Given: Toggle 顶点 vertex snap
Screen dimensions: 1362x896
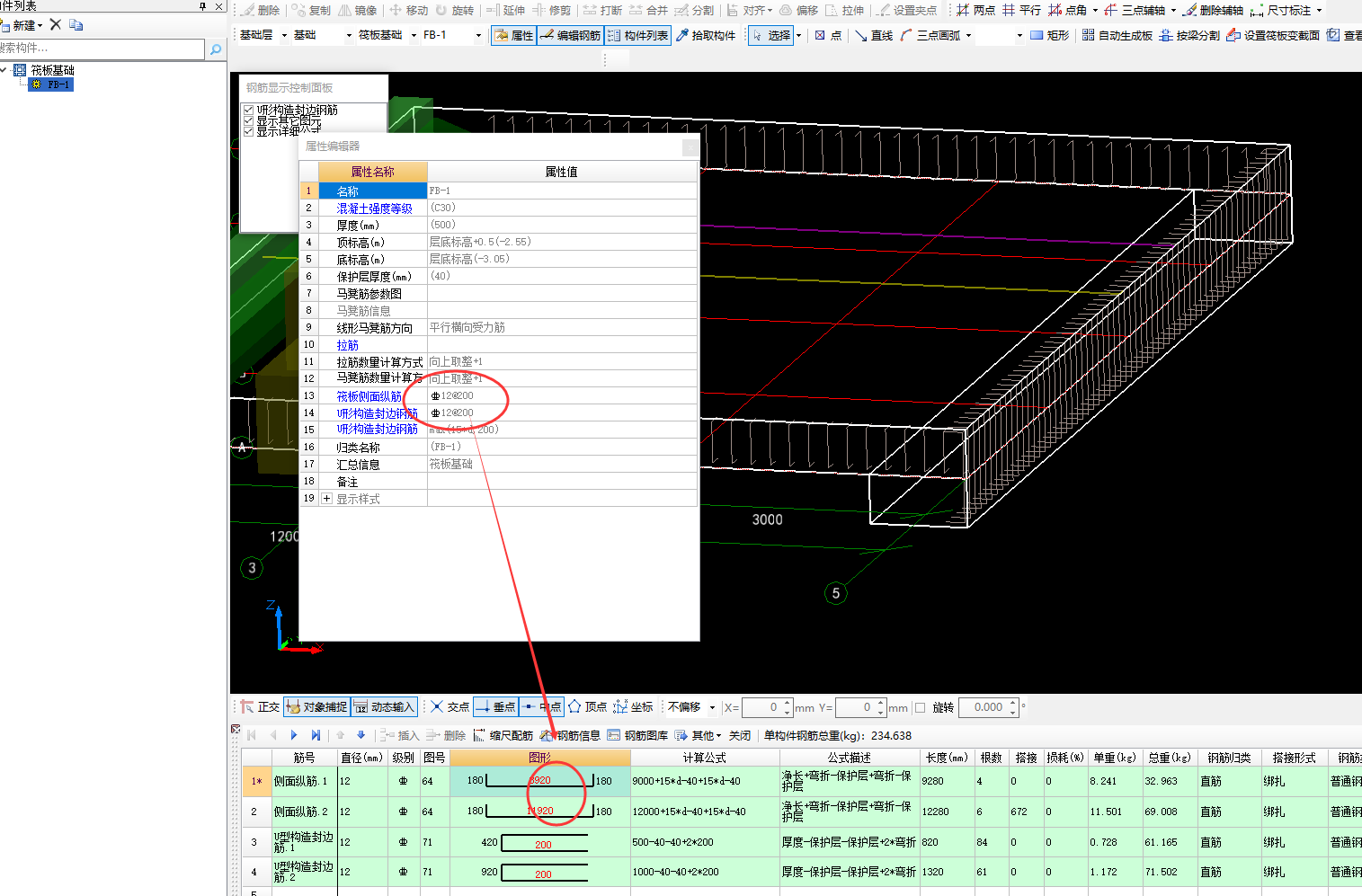Looking at the screenshot, I should tap(588, 707).
